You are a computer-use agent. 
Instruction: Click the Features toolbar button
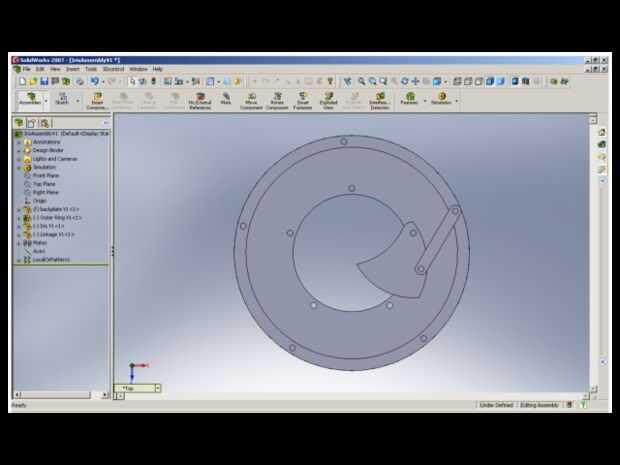[x=409, y=99]
